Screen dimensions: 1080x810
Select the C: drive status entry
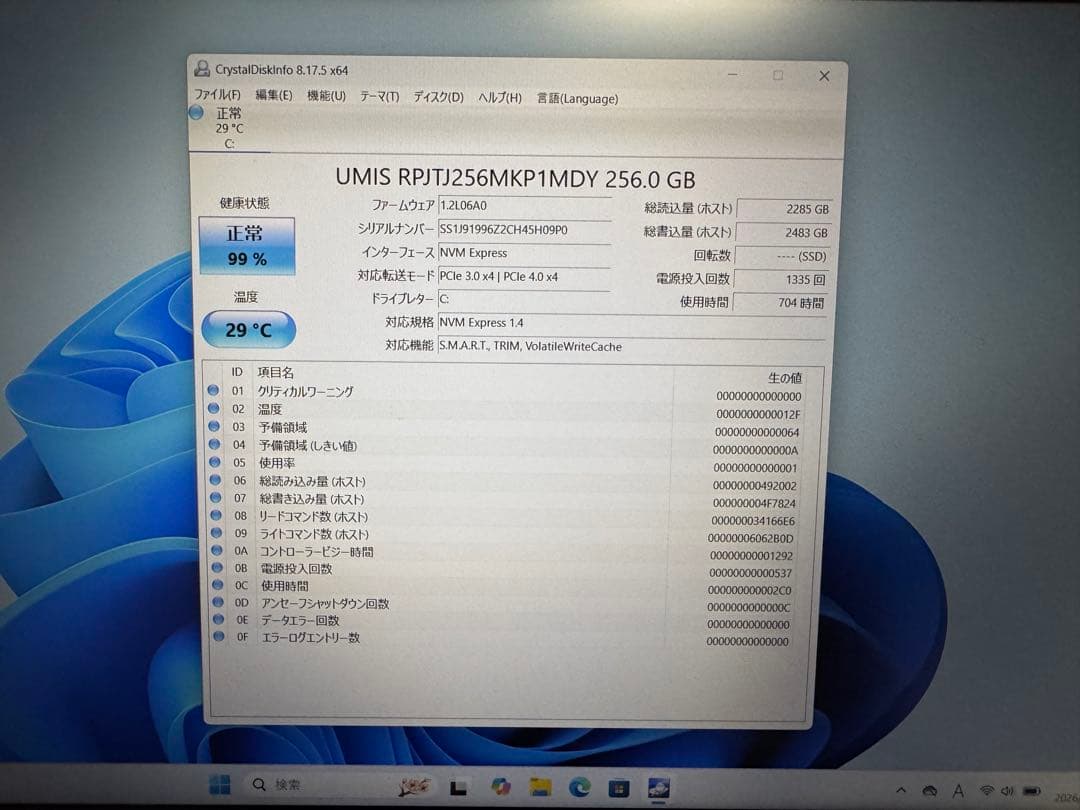pyautogui.click(x=229, y=128)
